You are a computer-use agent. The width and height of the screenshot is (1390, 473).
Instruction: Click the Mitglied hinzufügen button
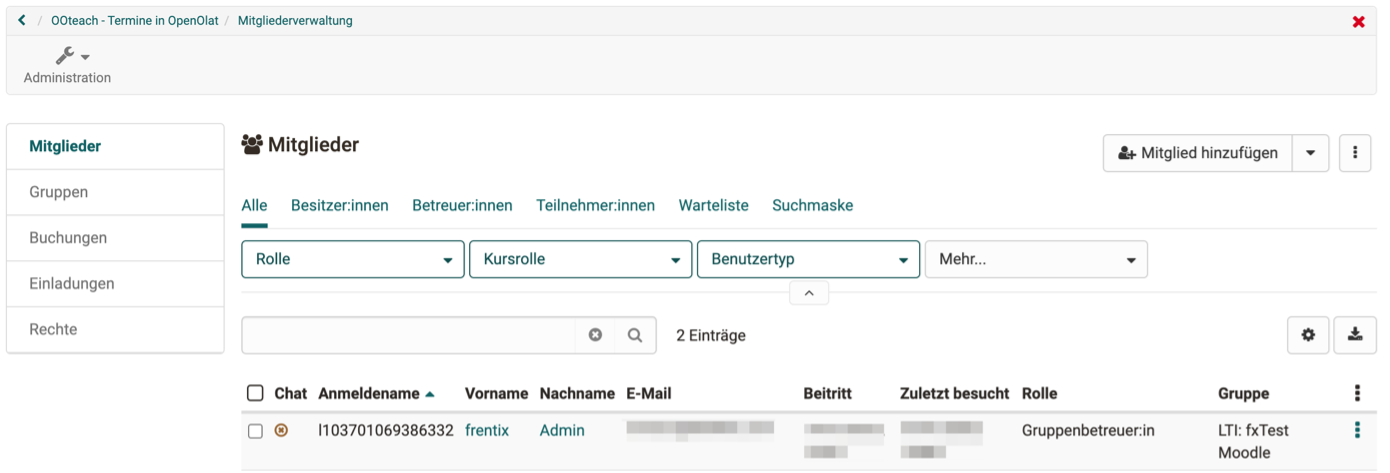(x=1198, y=153)
